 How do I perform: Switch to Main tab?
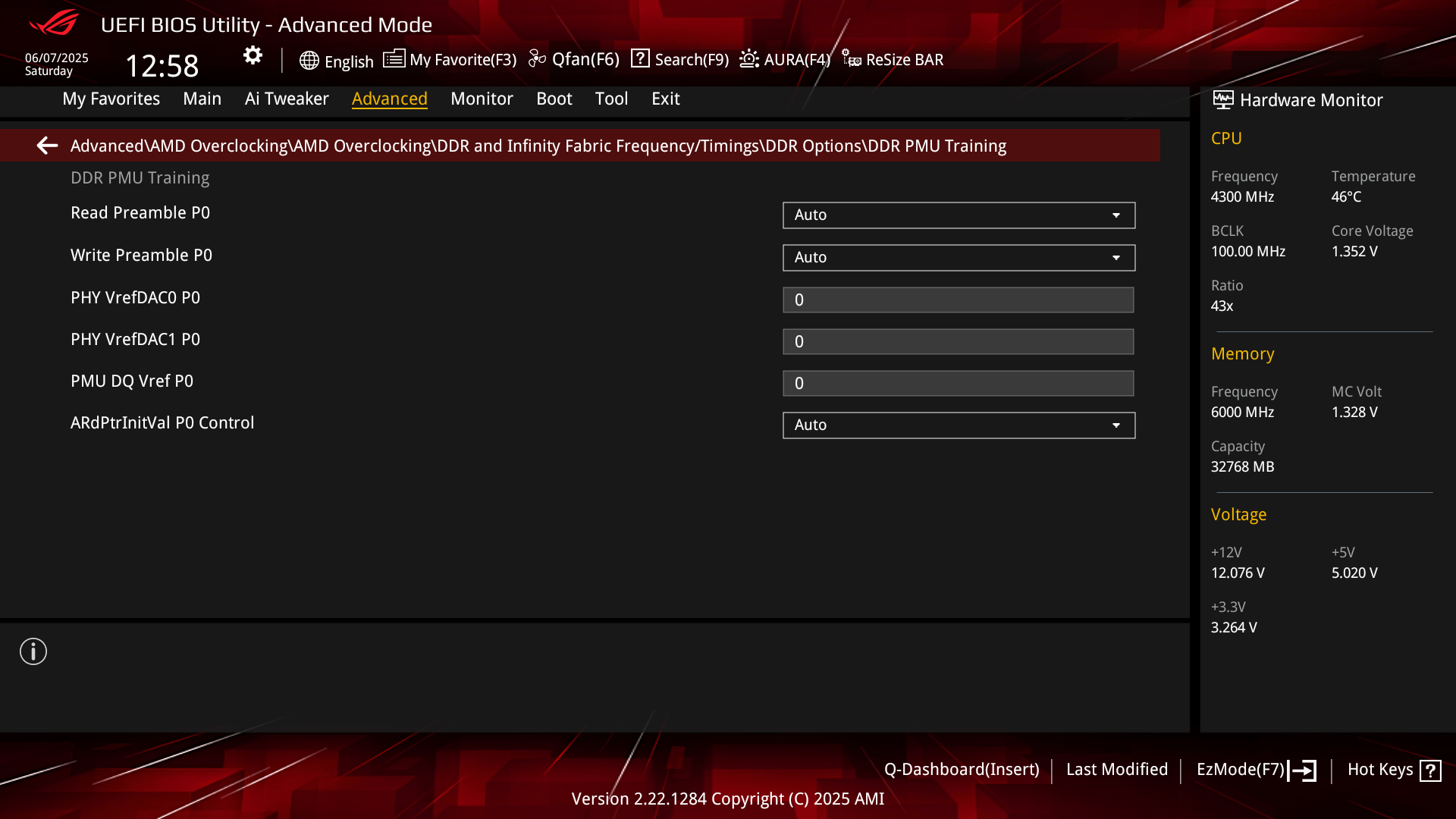(202, 99)
